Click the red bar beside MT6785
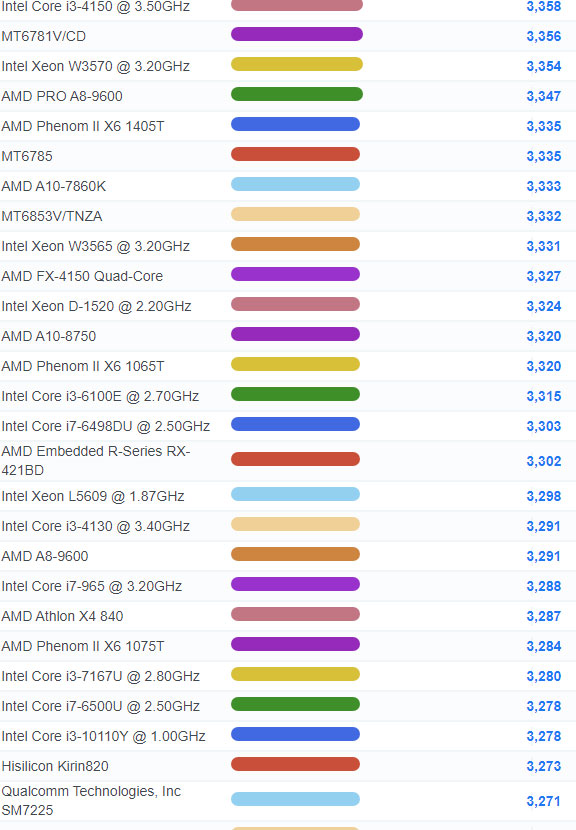 (295, 155)
